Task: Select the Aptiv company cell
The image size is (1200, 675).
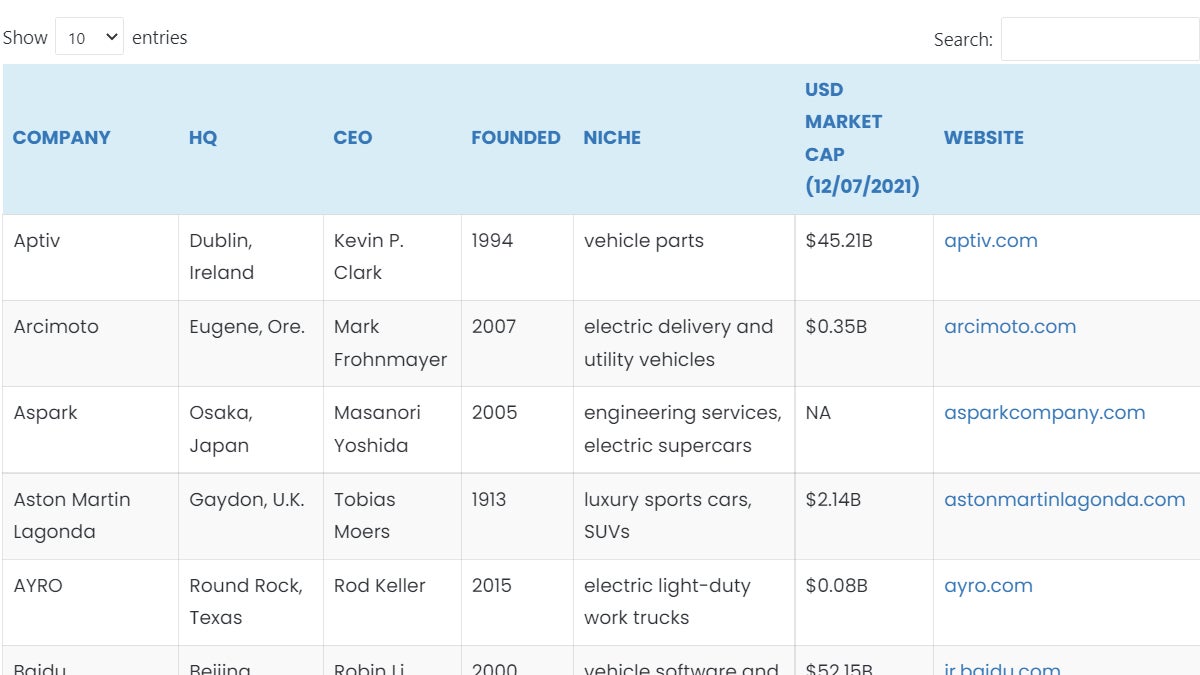Action: [x=90, y=257]
